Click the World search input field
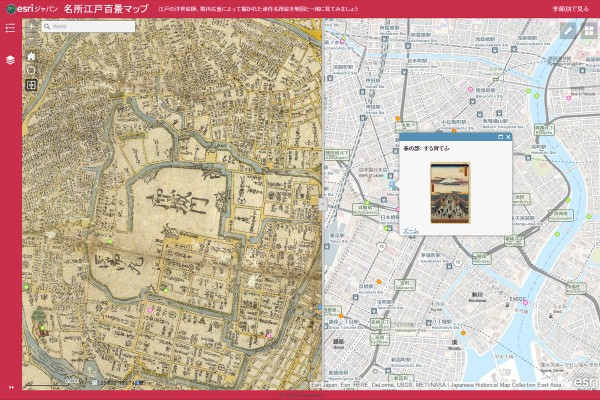Screen dimensions: 600x400 [x=92, y=26]
